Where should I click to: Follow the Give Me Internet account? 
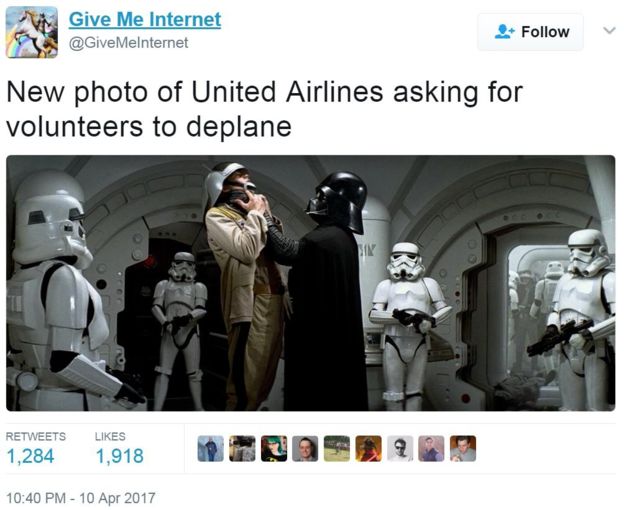tap(531, 32)
